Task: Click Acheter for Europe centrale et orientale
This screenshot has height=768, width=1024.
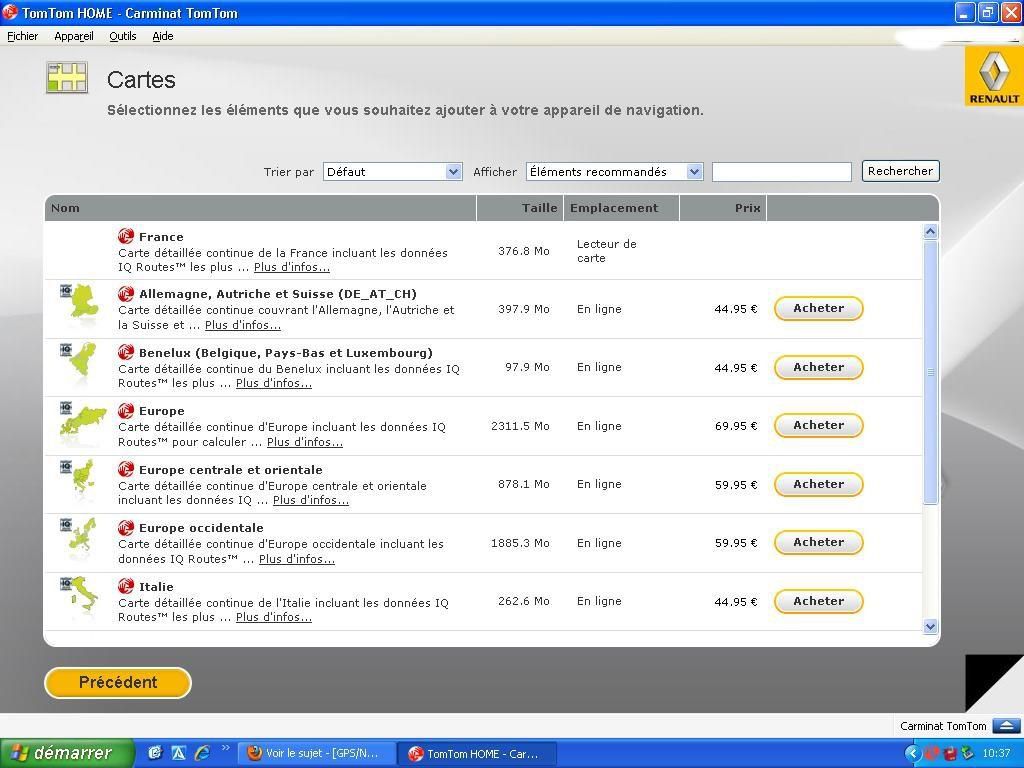Action: coord(818,484)
